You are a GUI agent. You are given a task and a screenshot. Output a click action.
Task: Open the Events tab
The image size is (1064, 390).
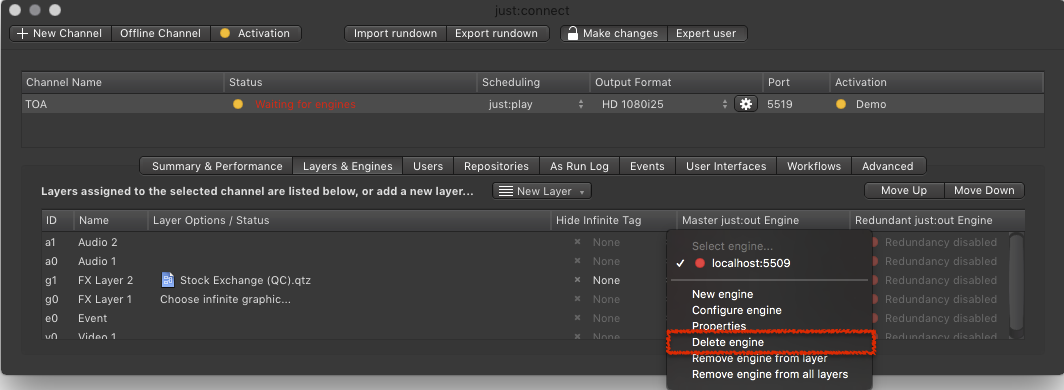pyautogui.click(x=647, y=166)
